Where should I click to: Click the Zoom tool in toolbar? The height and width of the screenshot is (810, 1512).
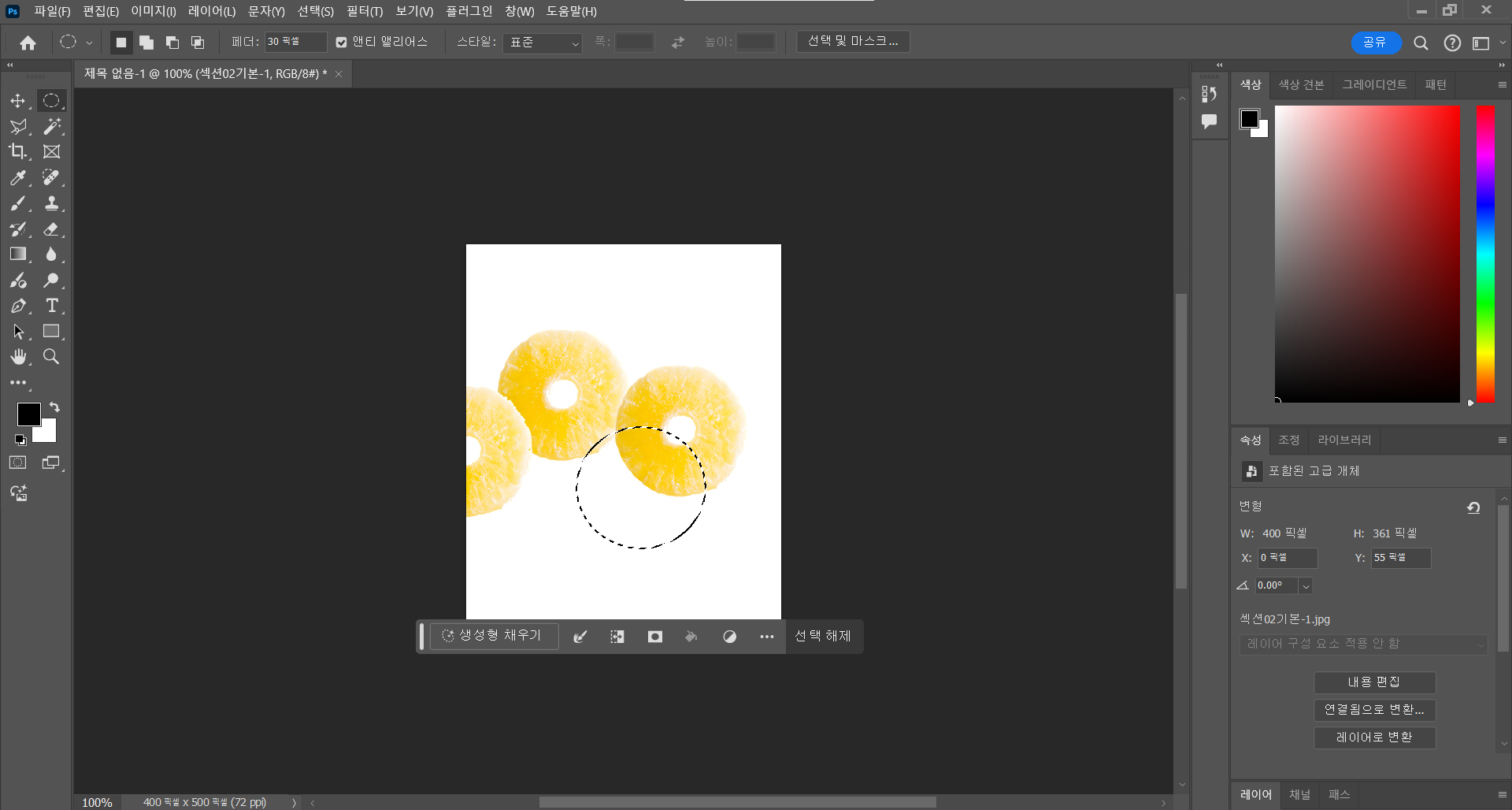52,357
